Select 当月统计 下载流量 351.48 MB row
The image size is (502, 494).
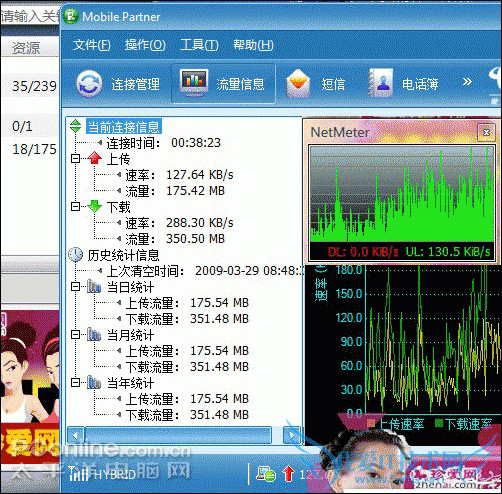point(187,367)
